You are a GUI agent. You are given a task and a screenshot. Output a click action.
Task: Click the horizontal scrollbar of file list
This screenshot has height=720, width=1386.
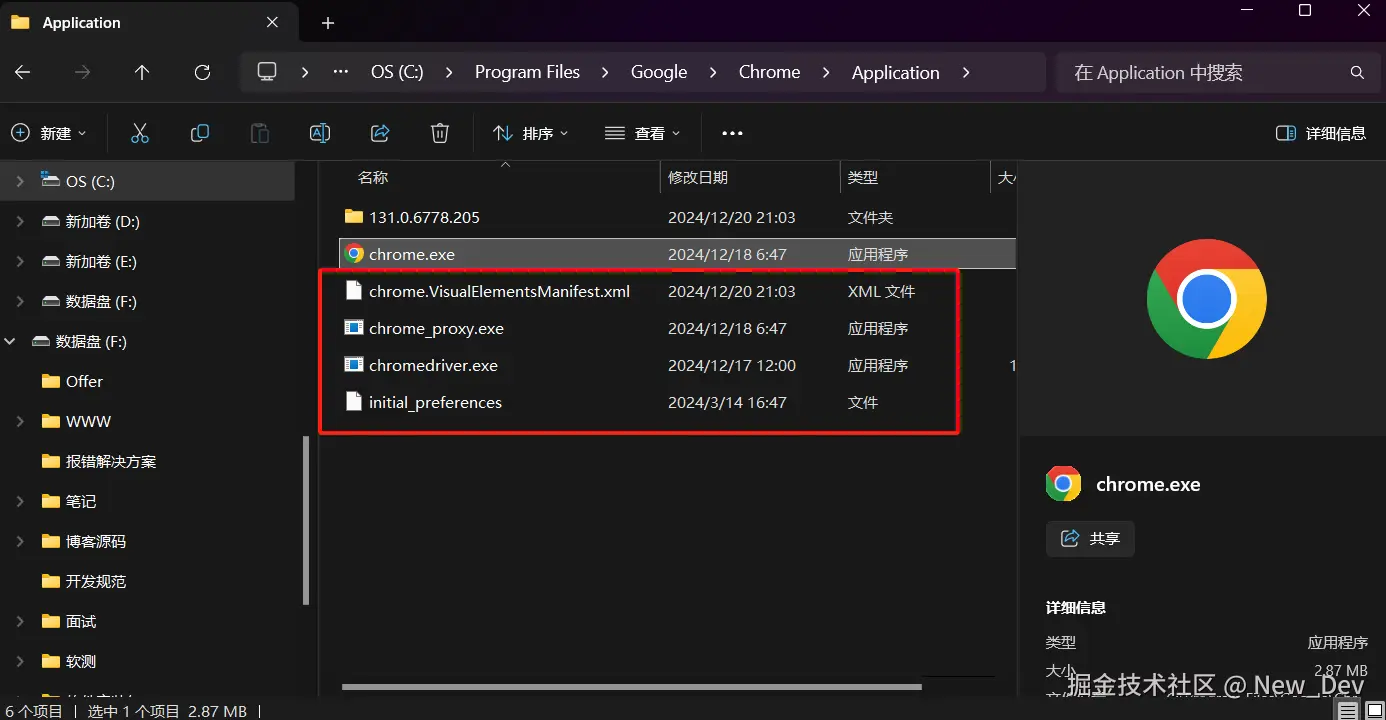(631, 687)
